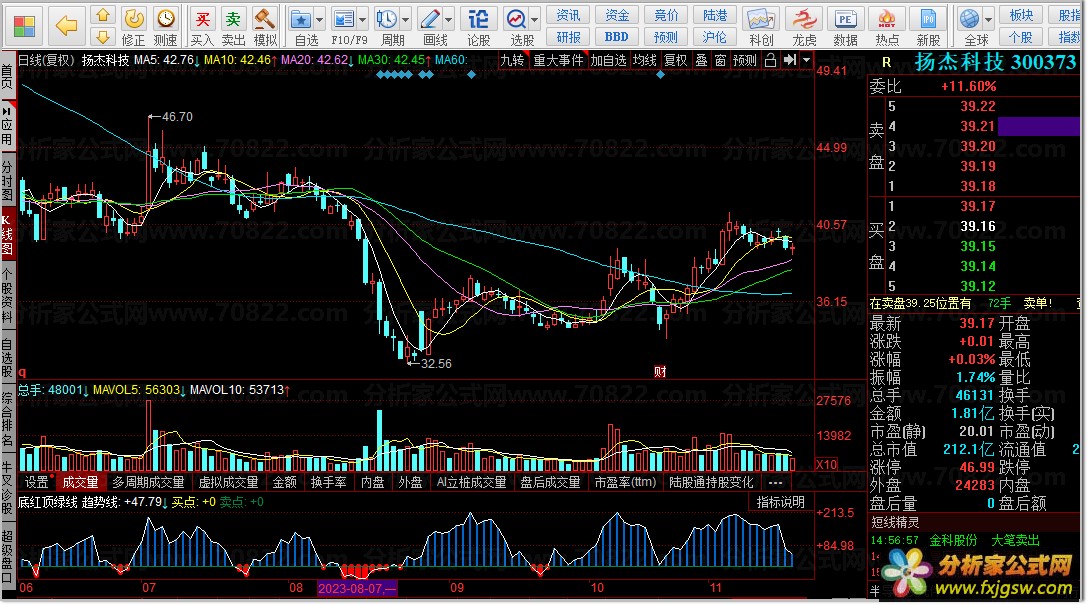Select the 成交量 volume tab
1089x605 pixels.
80,482
